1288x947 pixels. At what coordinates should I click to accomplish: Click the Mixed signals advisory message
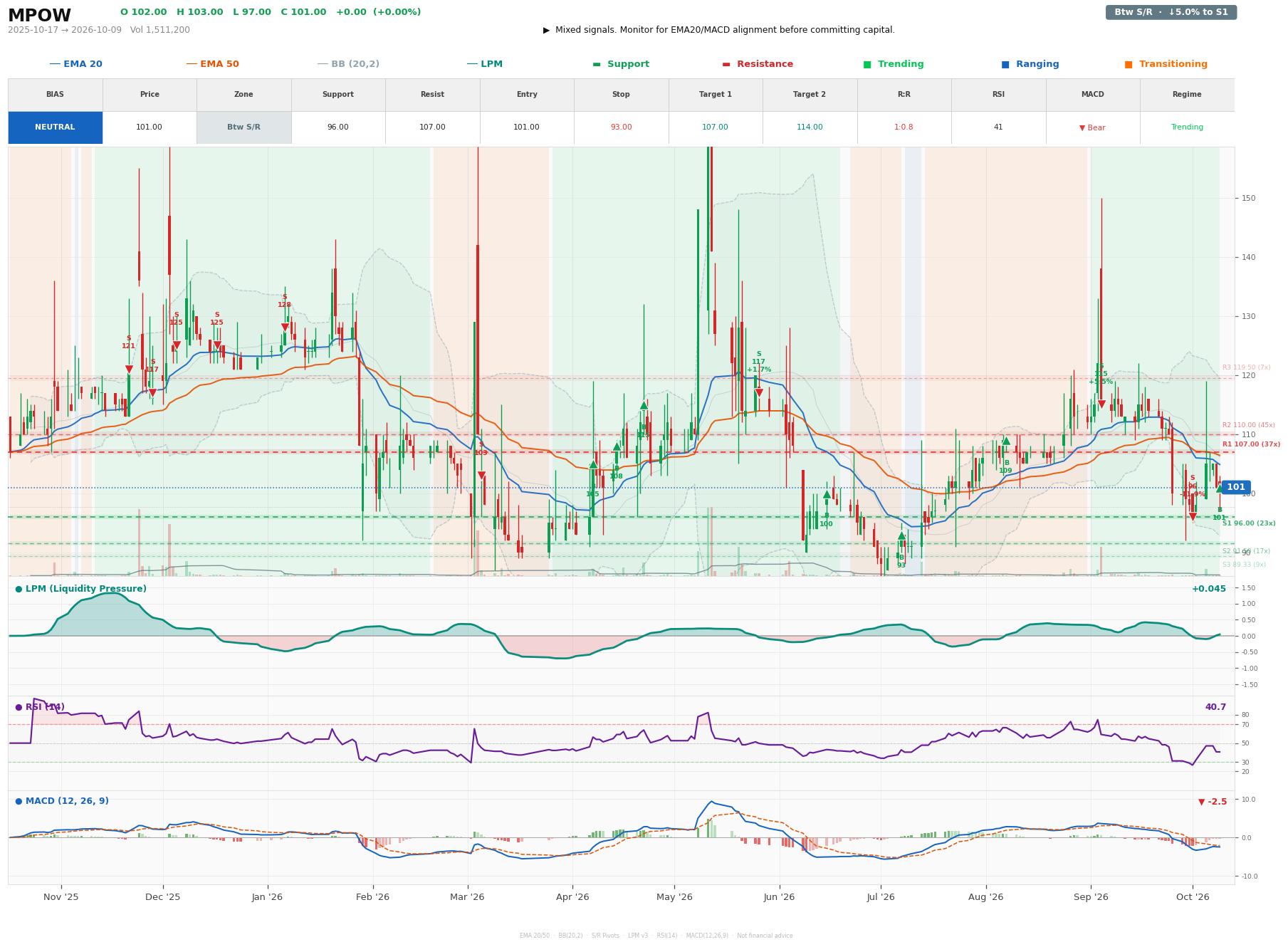(719, 30)
